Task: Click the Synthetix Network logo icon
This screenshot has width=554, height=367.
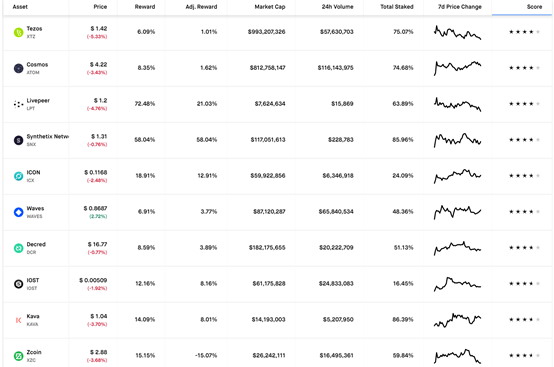Action: click(18, 140)
